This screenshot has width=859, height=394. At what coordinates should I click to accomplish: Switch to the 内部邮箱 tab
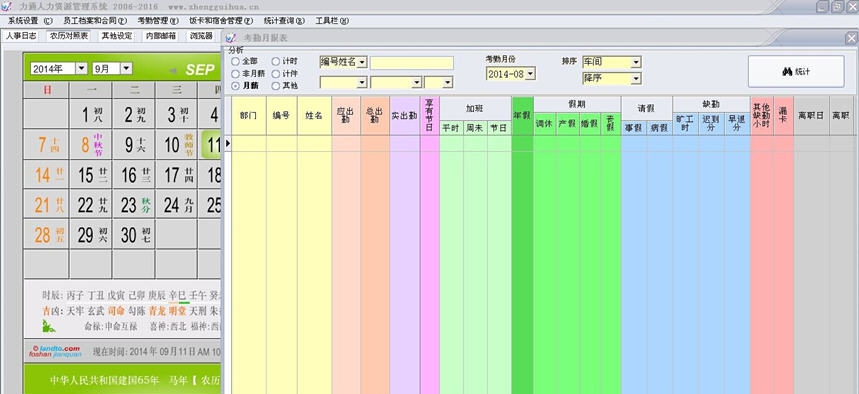click(161, 36)
